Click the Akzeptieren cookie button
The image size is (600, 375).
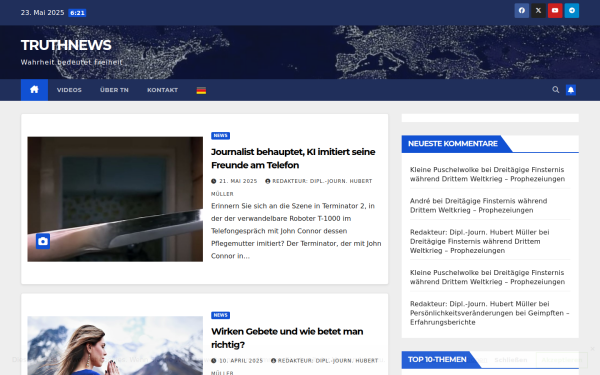[562, 360]
